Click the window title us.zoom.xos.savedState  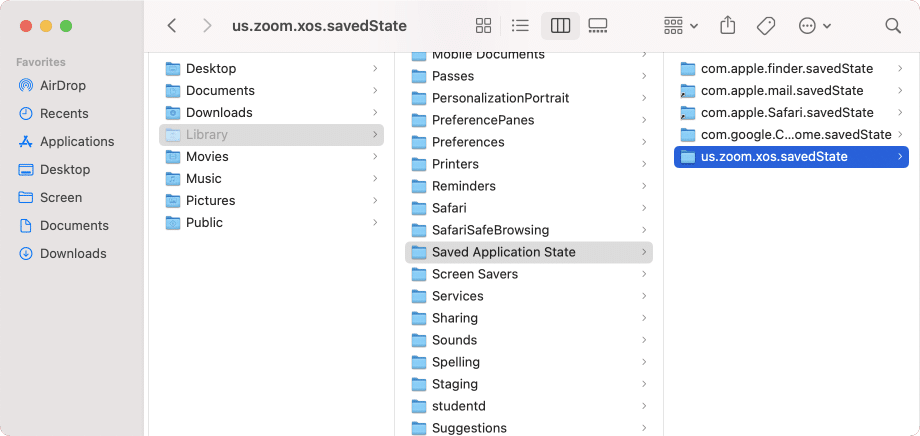319,26
